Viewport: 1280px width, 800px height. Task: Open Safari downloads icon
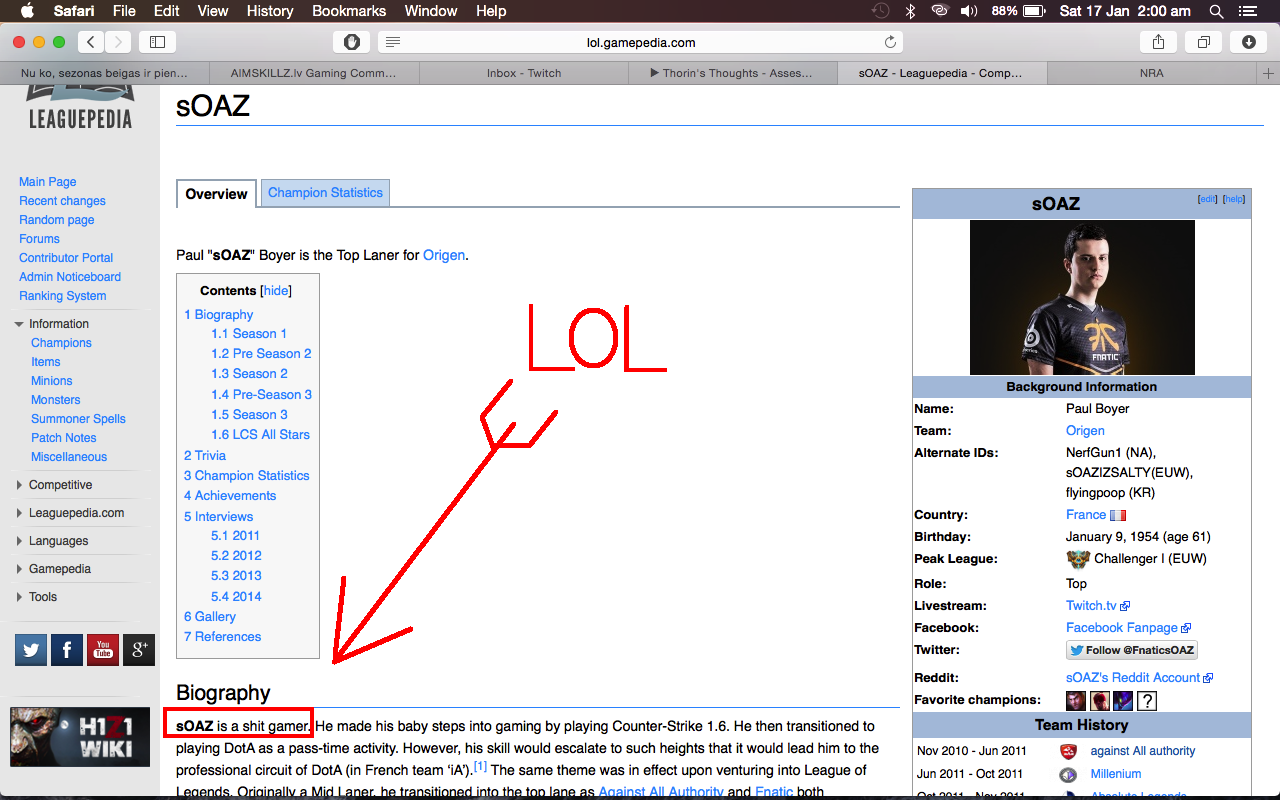tap(1248, 42)
